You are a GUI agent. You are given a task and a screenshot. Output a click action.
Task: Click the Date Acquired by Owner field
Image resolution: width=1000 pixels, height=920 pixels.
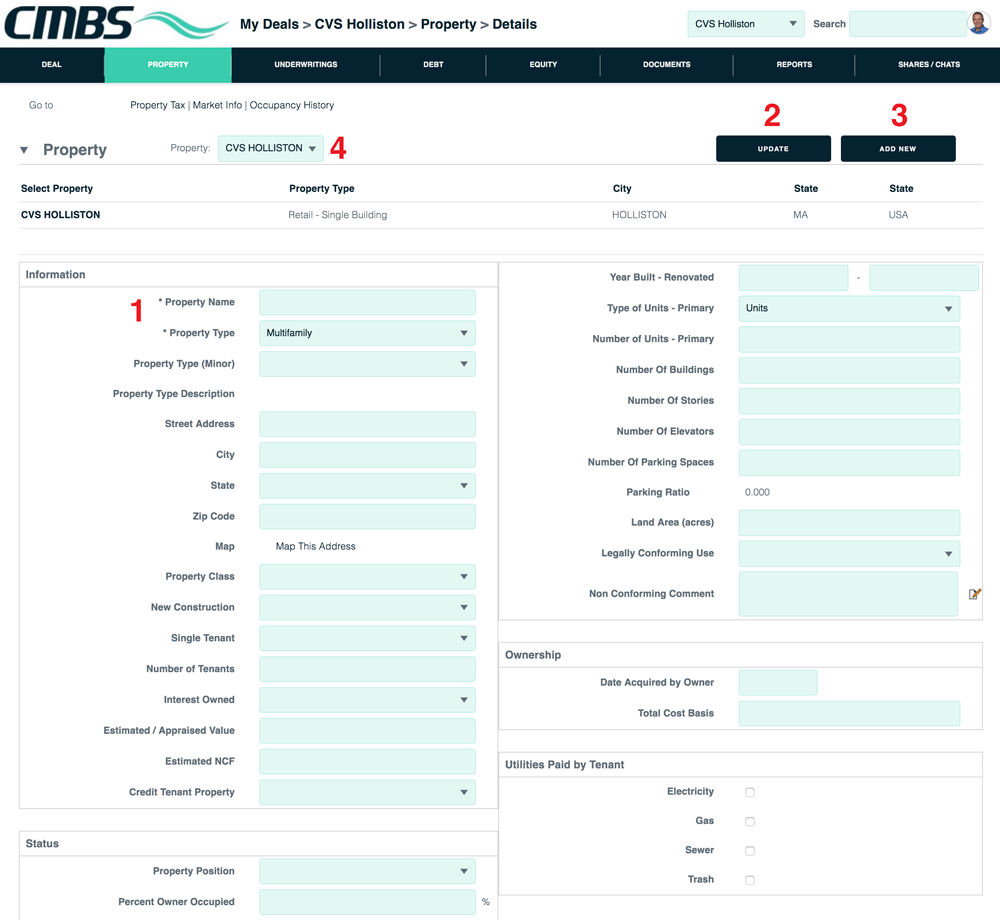(778, 682)
